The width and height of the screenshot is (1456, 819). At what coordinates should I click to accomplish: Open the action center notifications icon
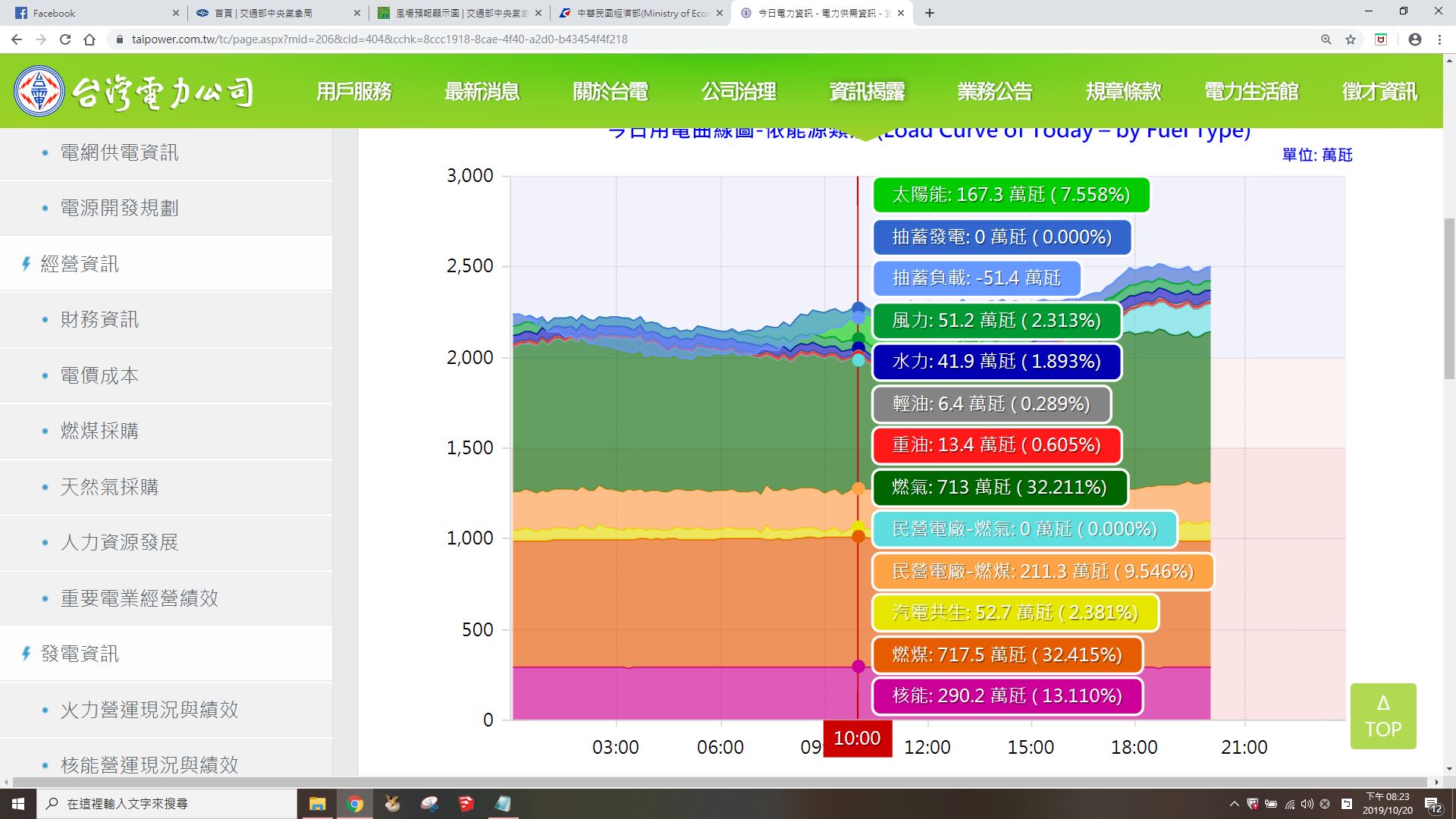(1433, 804)
